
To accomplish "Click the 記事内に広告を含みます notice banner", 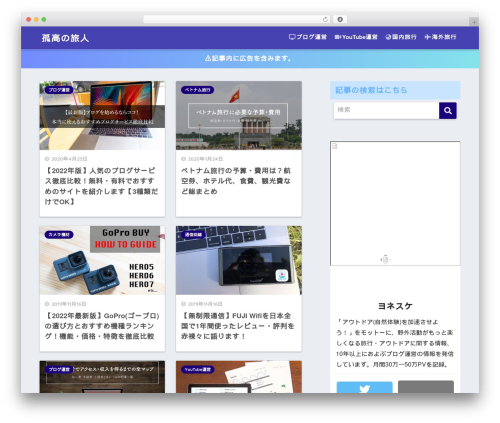I will [x=250, y=58].
